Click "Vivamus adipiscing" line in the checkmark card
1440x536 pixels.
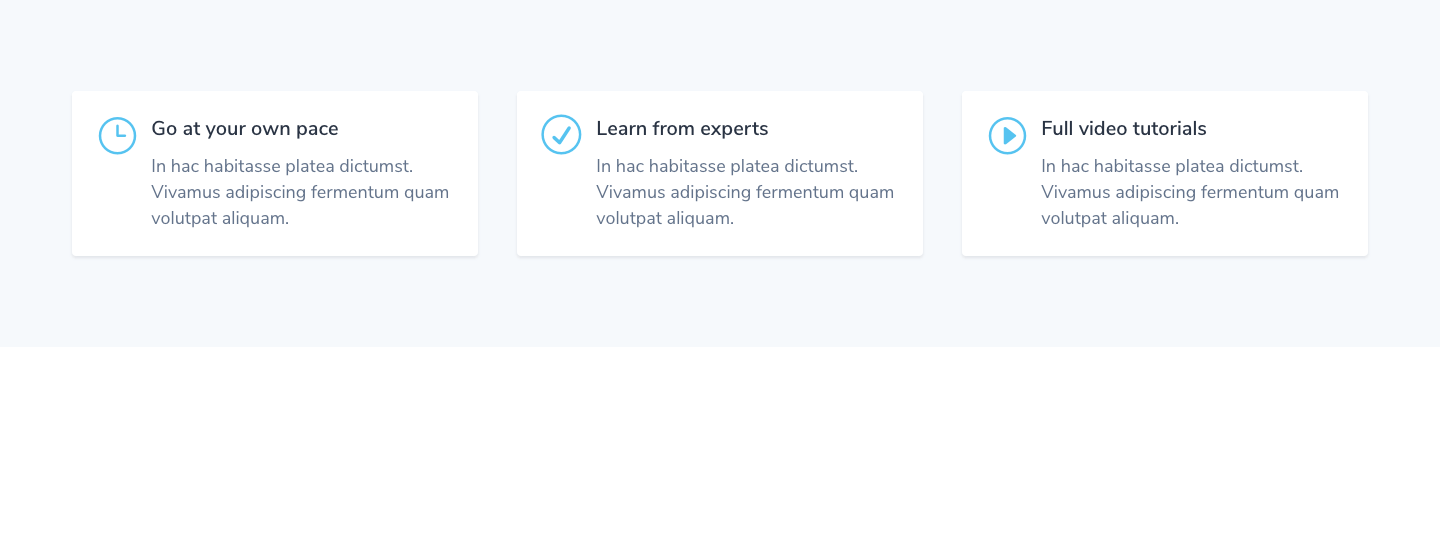tap(745, 192)
